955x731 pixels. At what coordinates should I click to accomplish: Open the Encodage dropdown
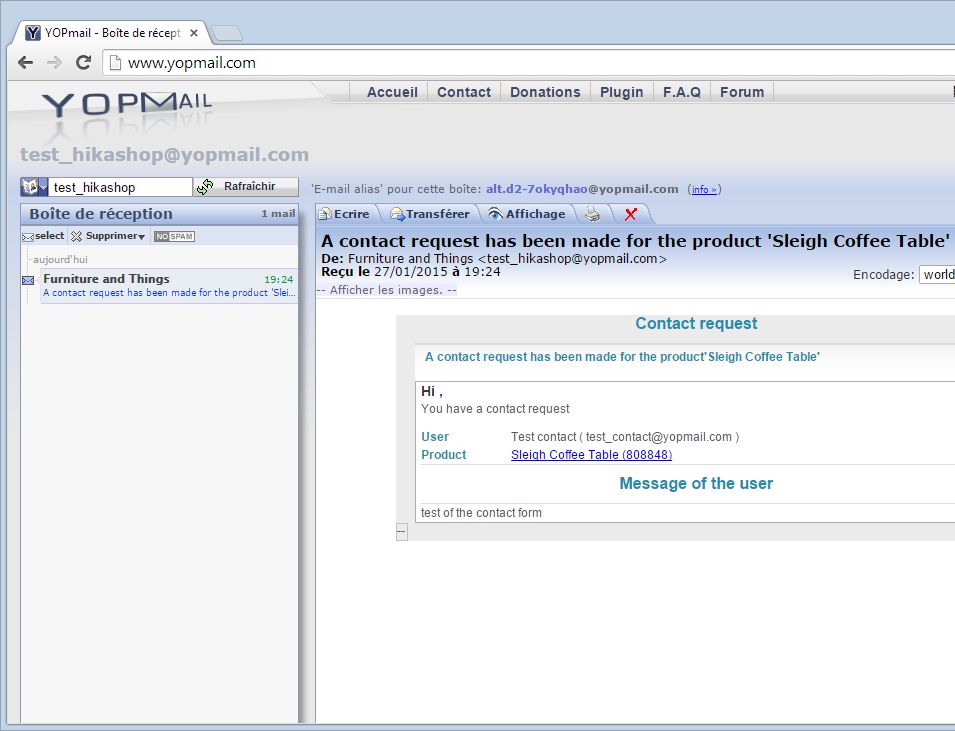[937, 275]
